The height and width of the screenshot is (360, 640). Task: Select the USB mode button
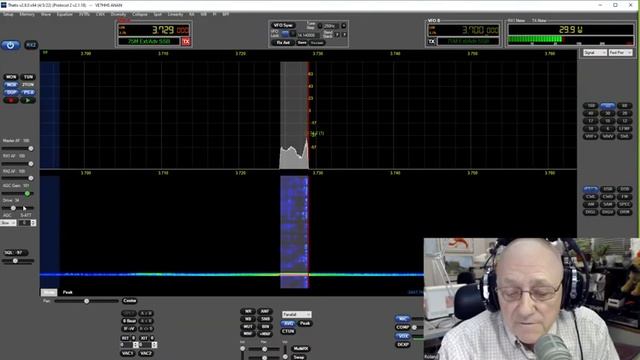click(x=607, y=189)
